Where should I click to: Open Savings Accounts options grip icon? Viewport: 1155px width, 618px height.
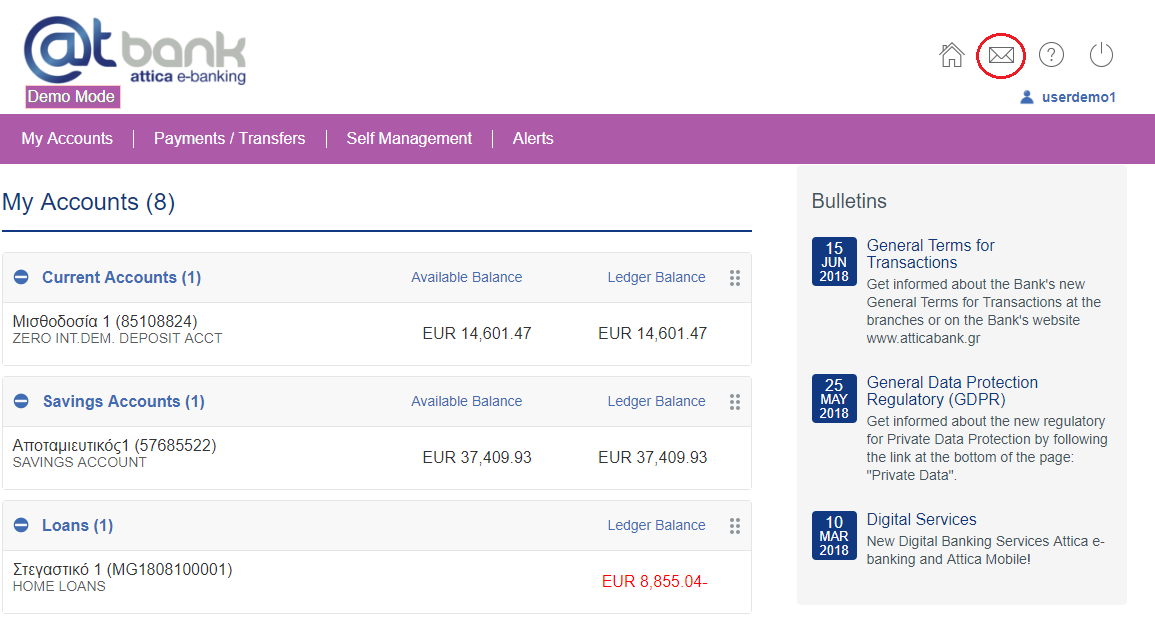[734, 401]
